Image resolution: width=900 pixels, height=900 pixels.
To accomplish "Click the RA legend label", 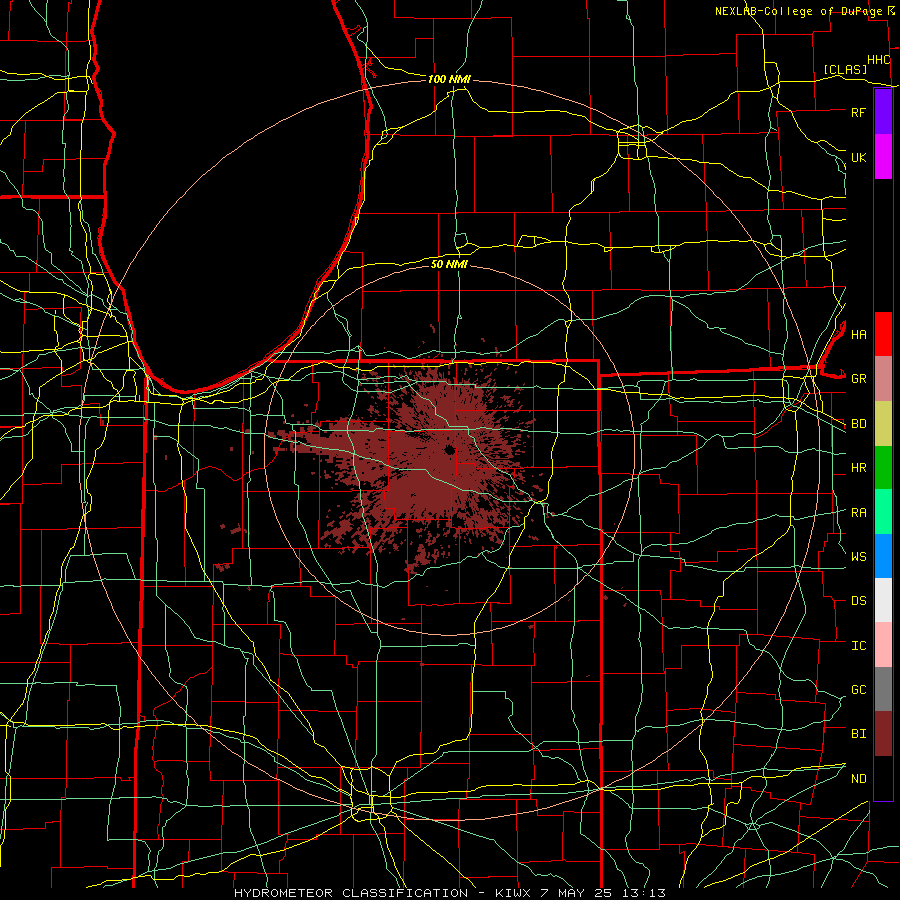I will click(858, 513).
